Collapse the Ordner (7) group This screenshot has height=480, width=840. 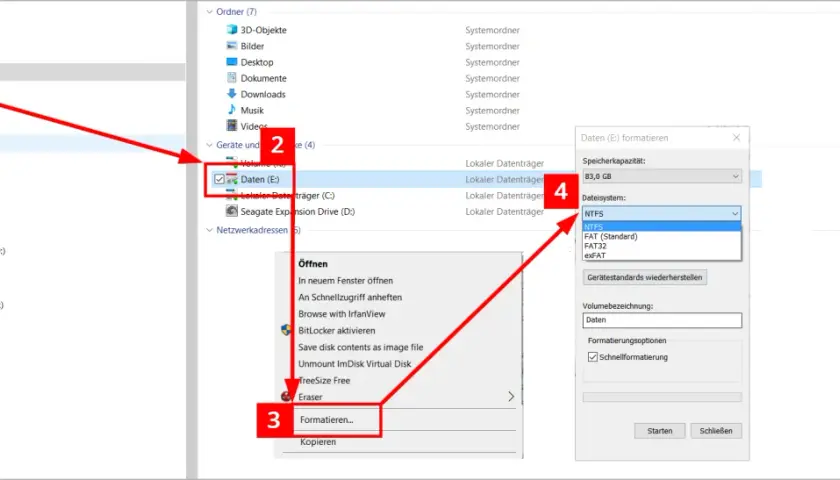(209, 11)
